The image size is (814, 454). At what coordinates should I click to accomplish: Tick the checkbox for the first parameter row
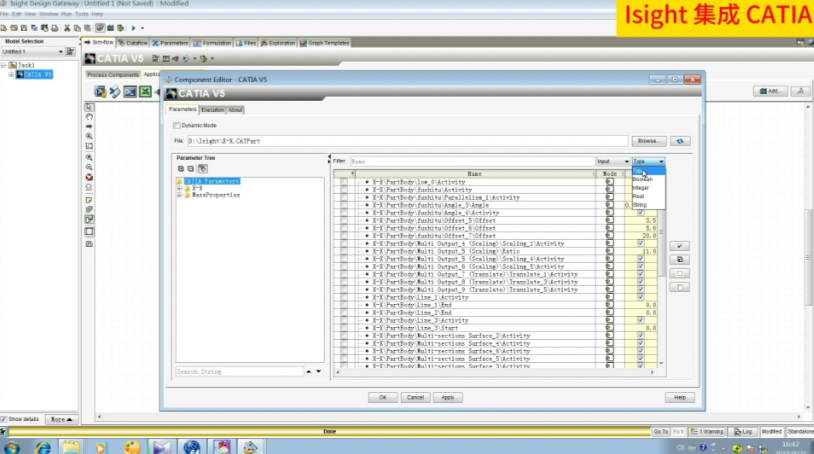coord(344,183)
